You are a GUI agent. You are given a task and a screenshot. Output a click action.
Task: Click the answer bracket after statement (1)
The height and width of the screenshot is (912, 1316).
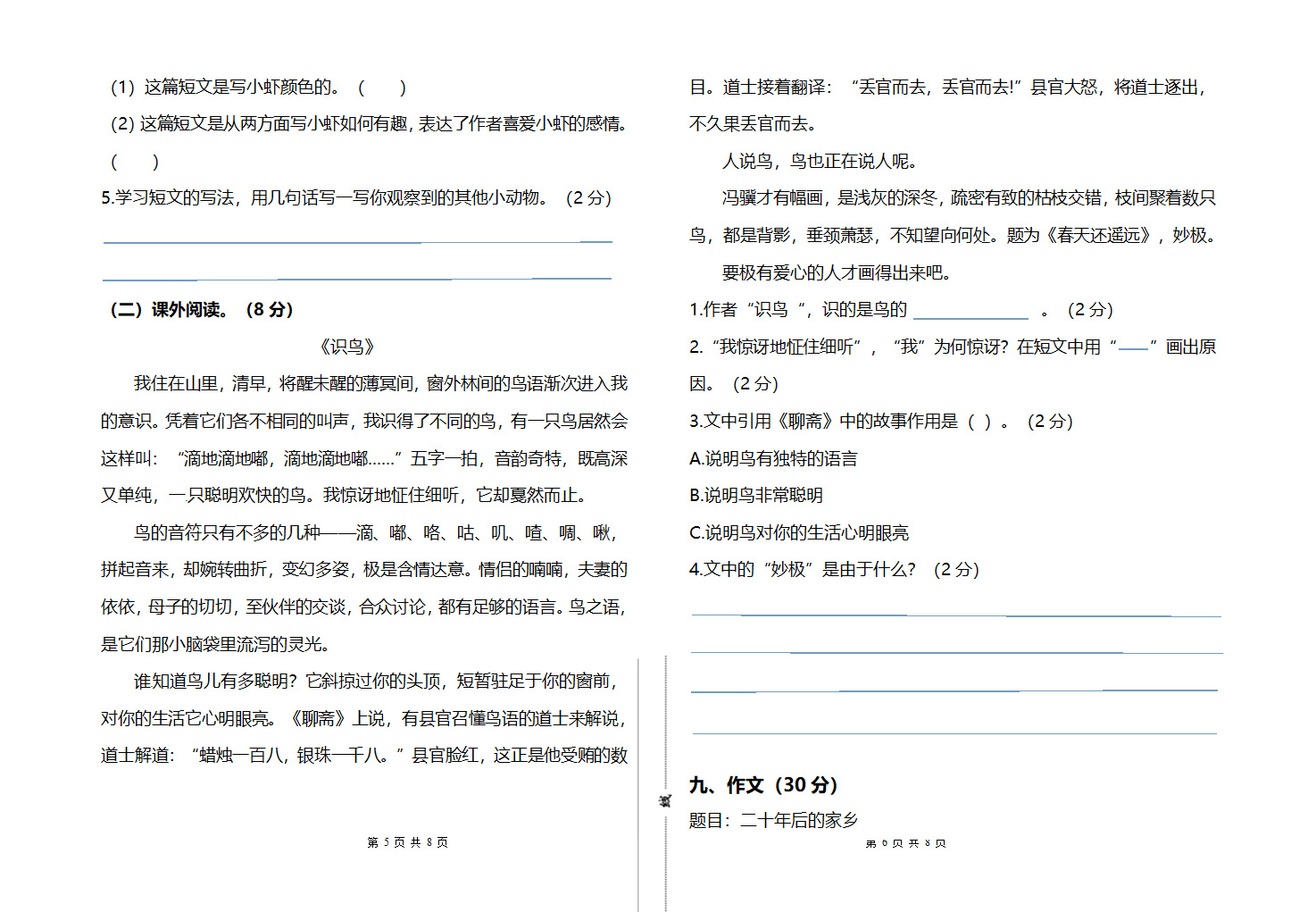pyautogui.click(x=382, y=88)
